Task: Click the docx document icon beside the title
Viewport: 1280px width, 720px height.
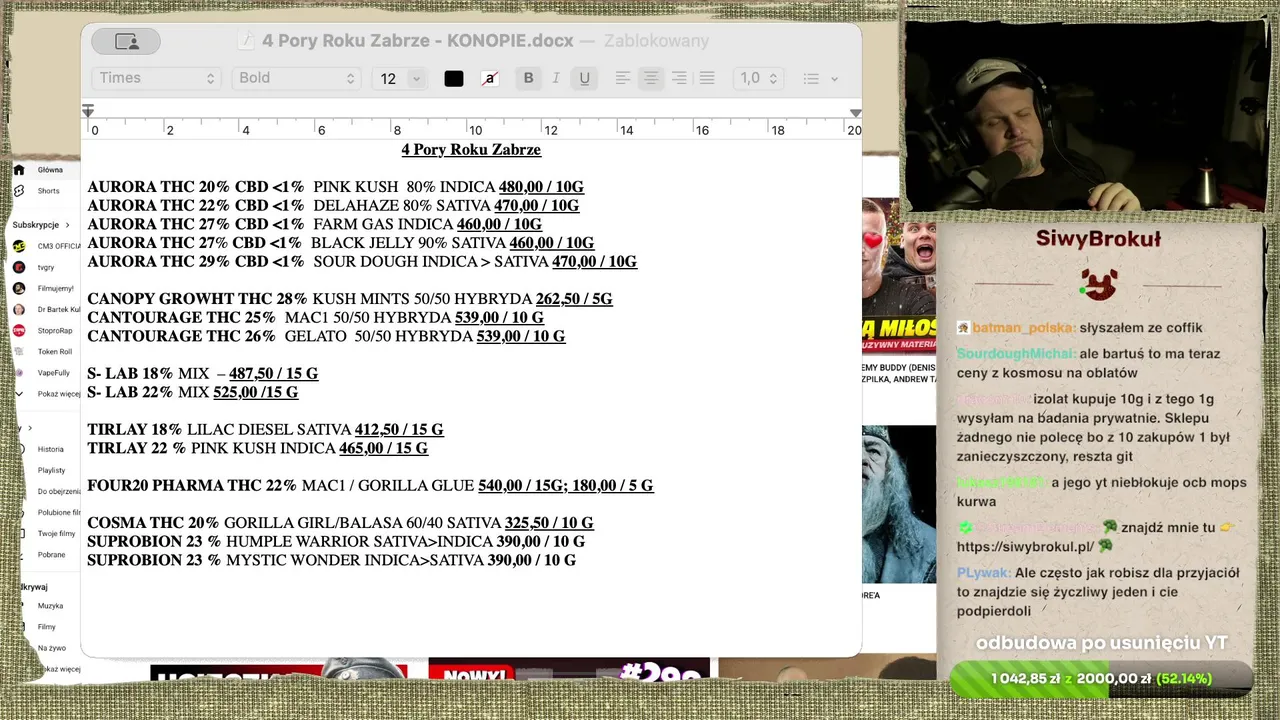Action: 246,41
